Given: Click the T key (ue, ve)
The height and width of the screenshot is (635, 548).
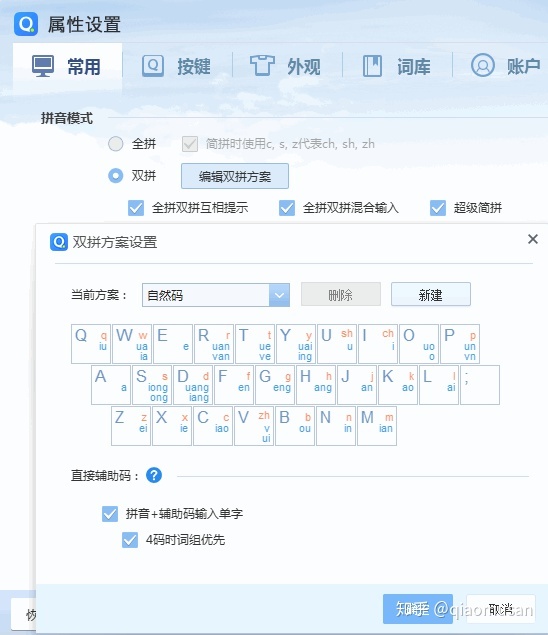Looking at the screenshot, I should [x=255, y=344].
